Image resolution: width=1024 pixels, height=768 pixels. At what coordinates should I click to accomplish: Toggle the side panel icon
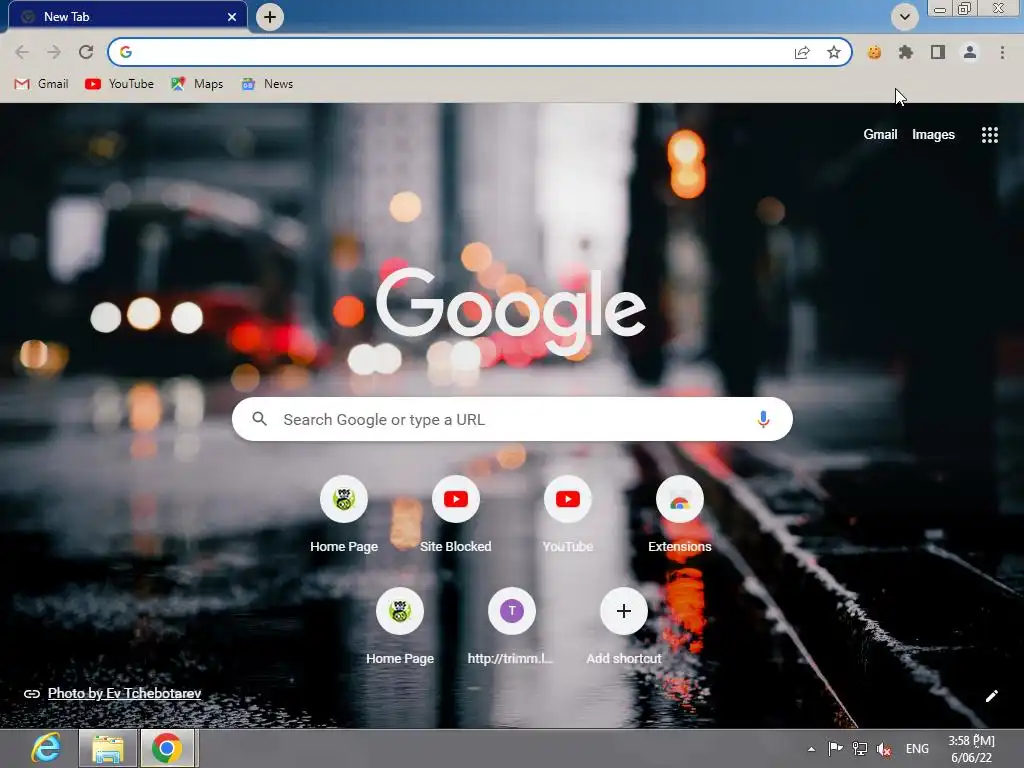tap(938, 52)
